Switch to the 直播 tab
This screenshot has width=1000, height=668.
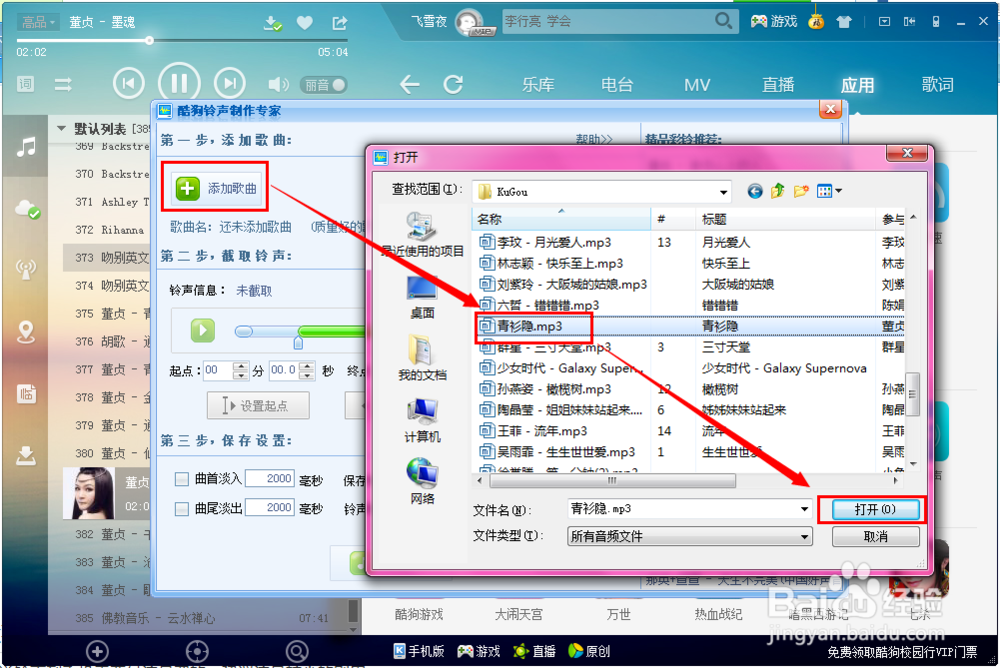pyautogui.click(x=777, y=85)
